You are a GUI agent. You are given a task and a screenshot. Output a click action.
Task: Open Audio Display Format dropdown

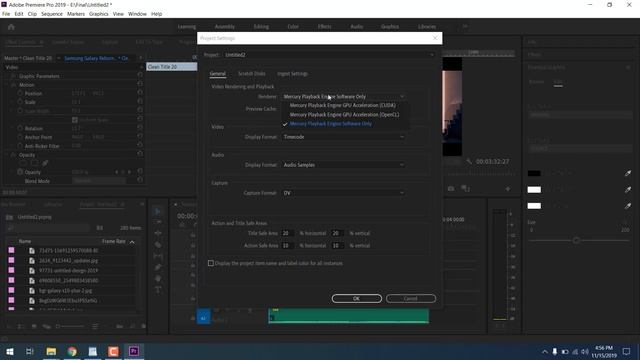point(343,165)
